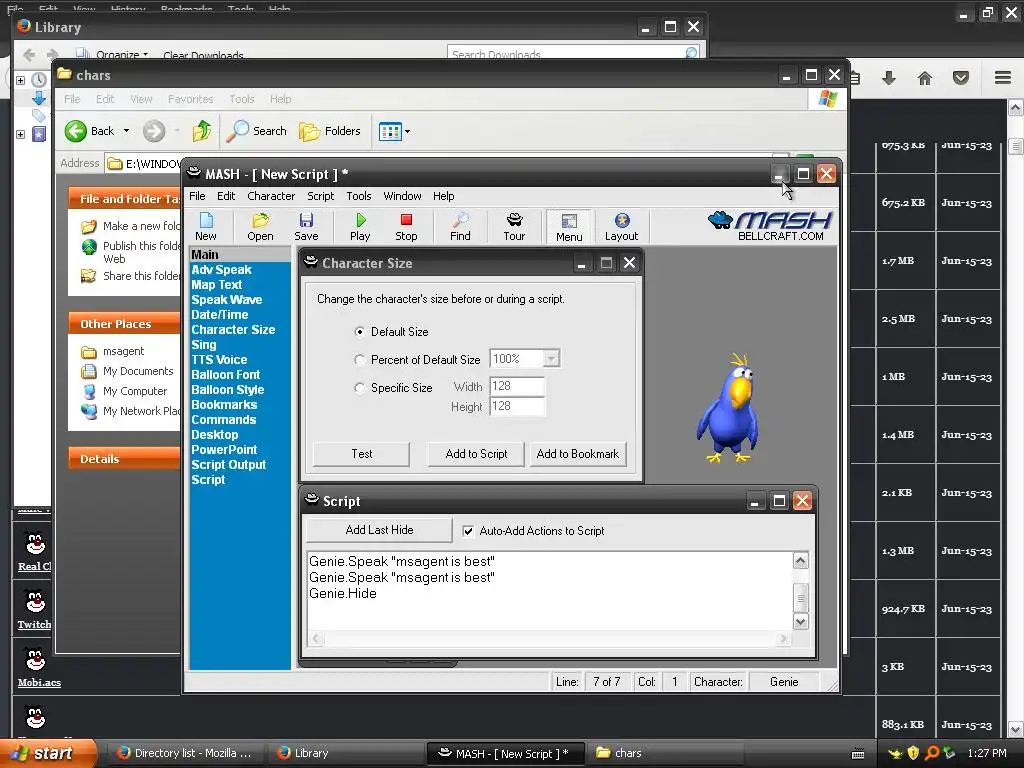Click Clear Downloads in Library window

click(x=203, y=55)
